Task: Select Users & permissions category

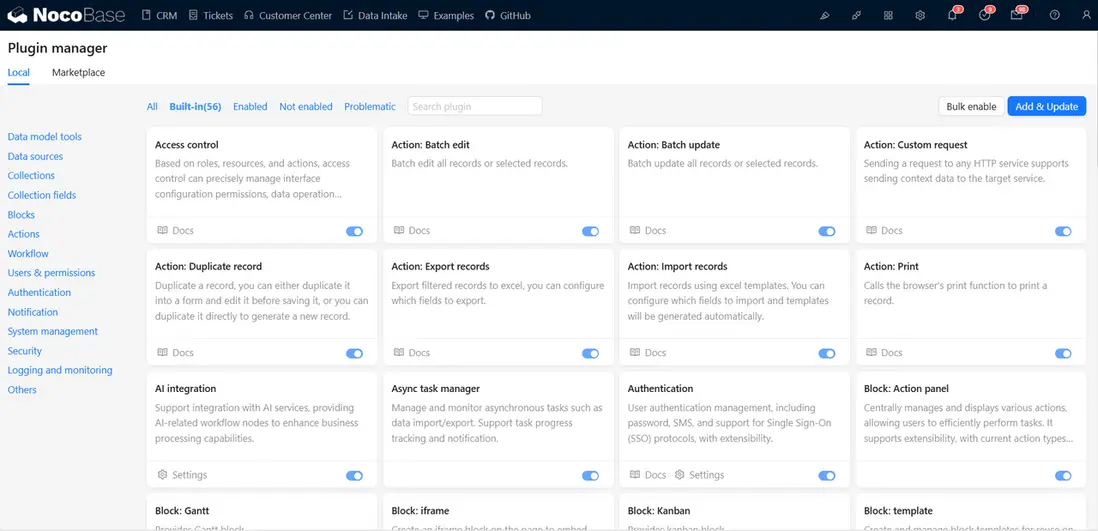Action: (x=51, y=273)
